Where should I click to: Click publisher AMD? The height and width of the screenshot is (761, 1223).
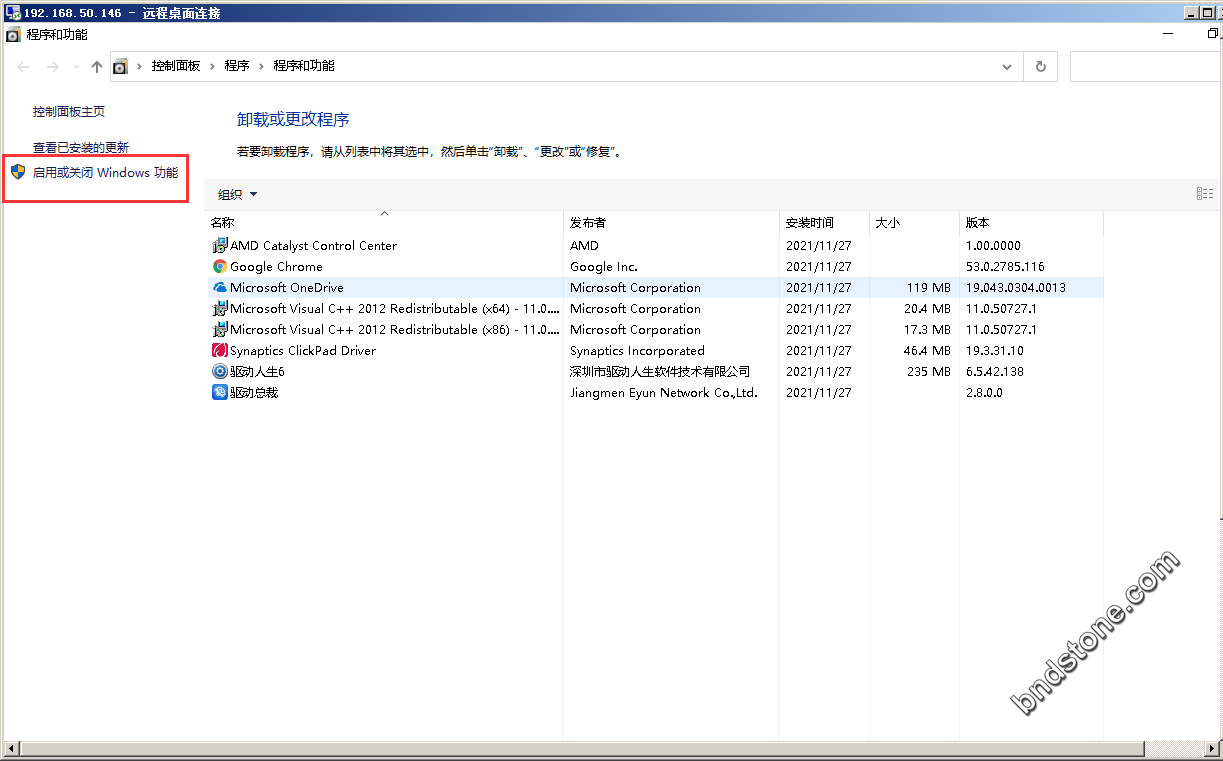click(584, 245)
